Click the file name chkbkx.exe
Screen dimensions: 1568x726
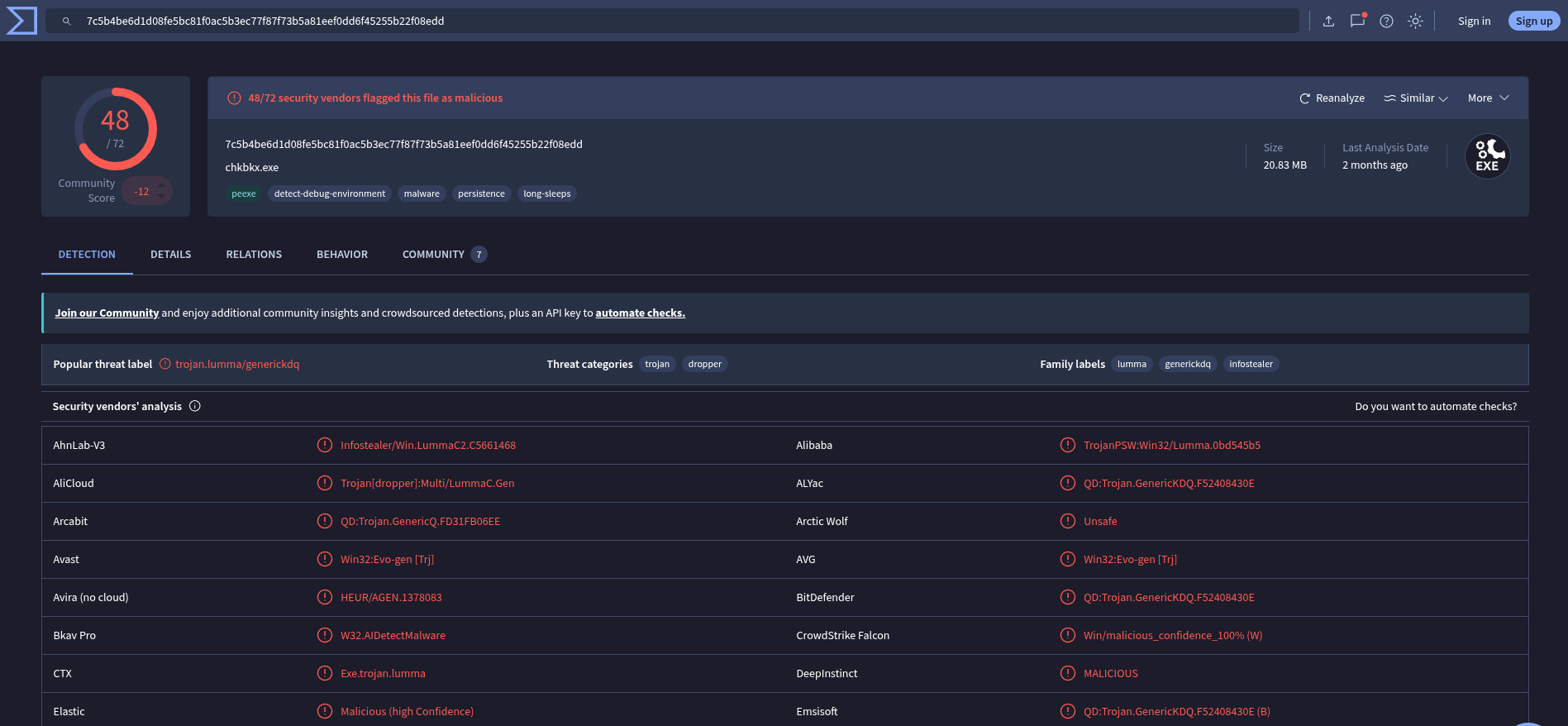252,168
